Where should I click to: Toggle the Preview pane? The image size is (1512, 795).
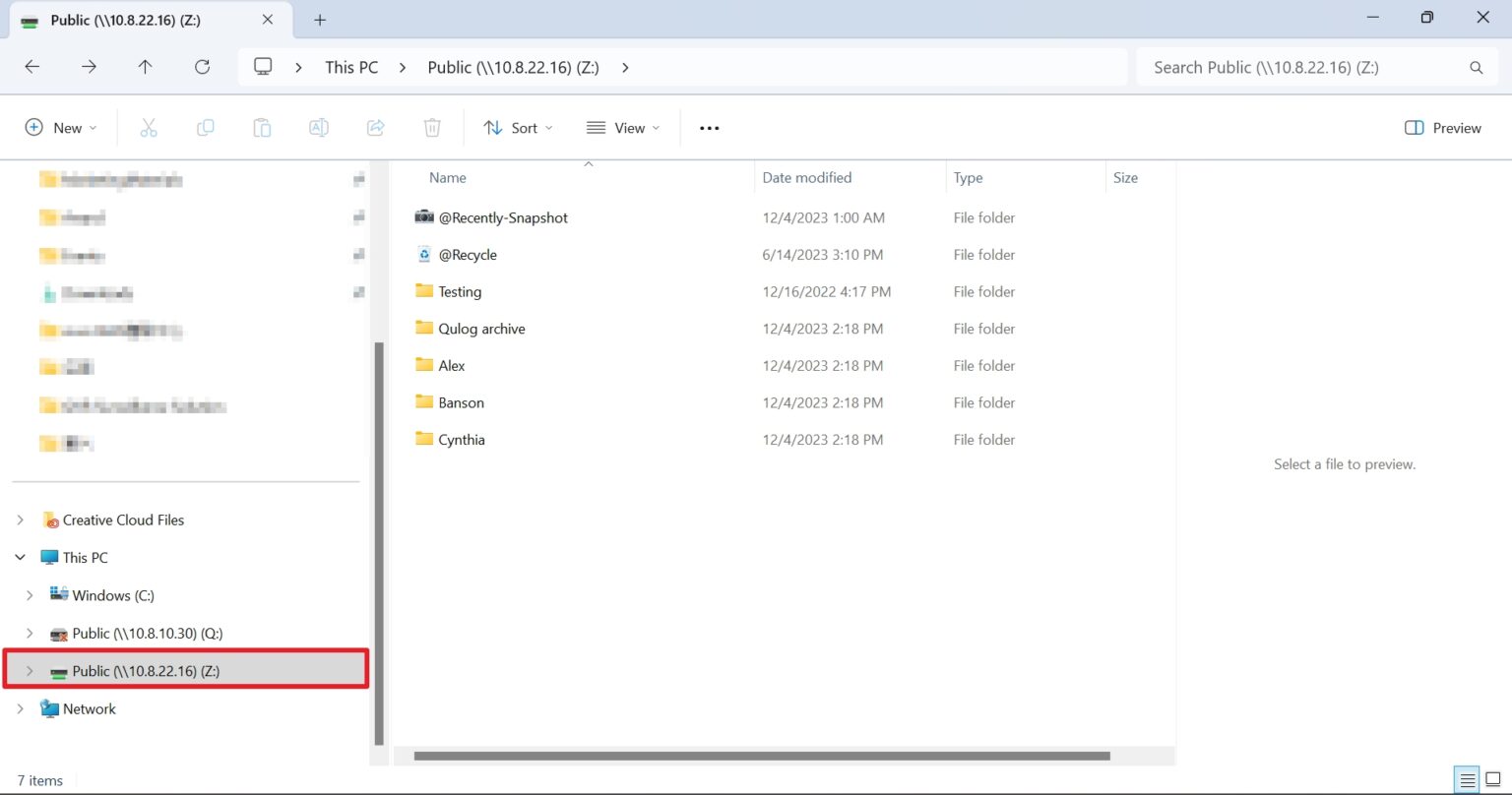click(1442, 128)
